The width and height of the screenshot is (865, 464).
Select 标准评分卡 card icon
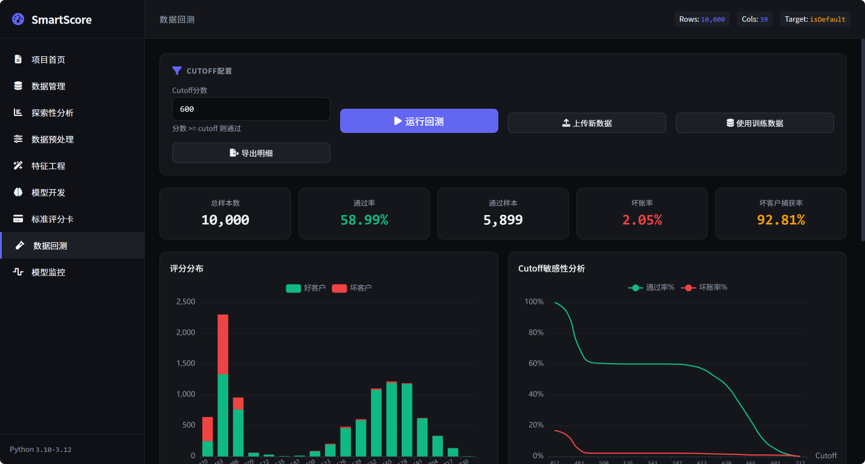coord(18,218)
